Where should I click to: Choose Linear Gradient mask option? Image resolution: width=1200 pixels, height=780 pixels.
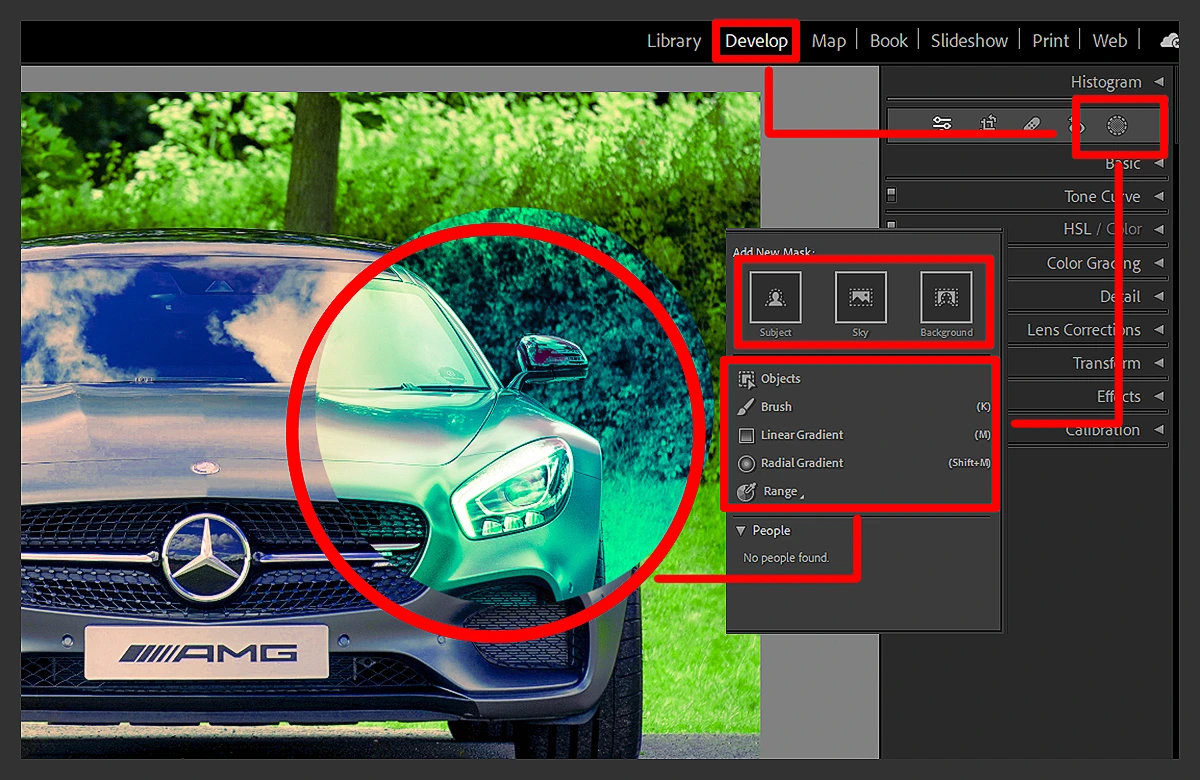[864, 435]
